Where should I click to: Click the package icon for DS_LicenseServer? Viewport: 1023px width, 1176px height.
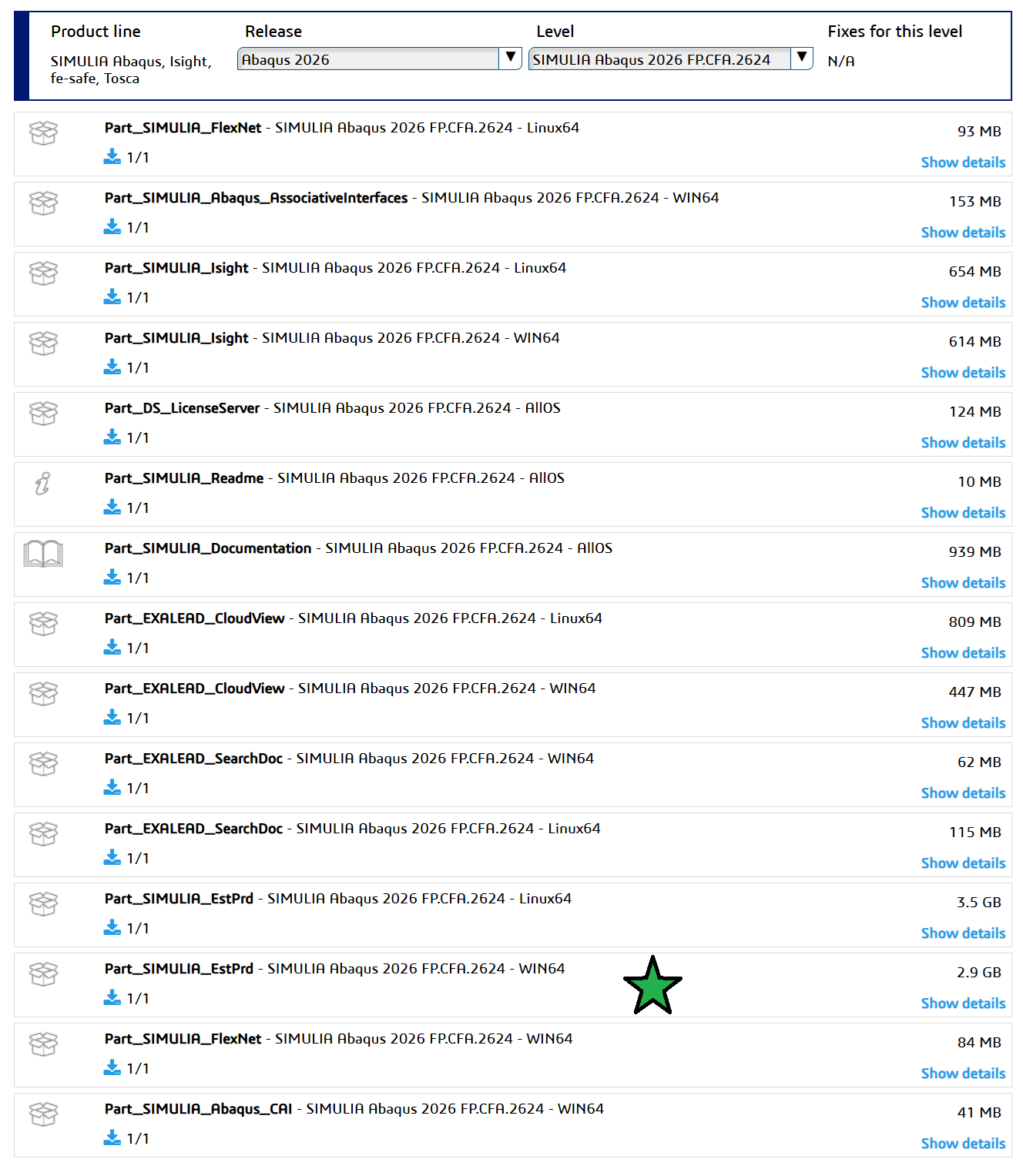point(43,414)
